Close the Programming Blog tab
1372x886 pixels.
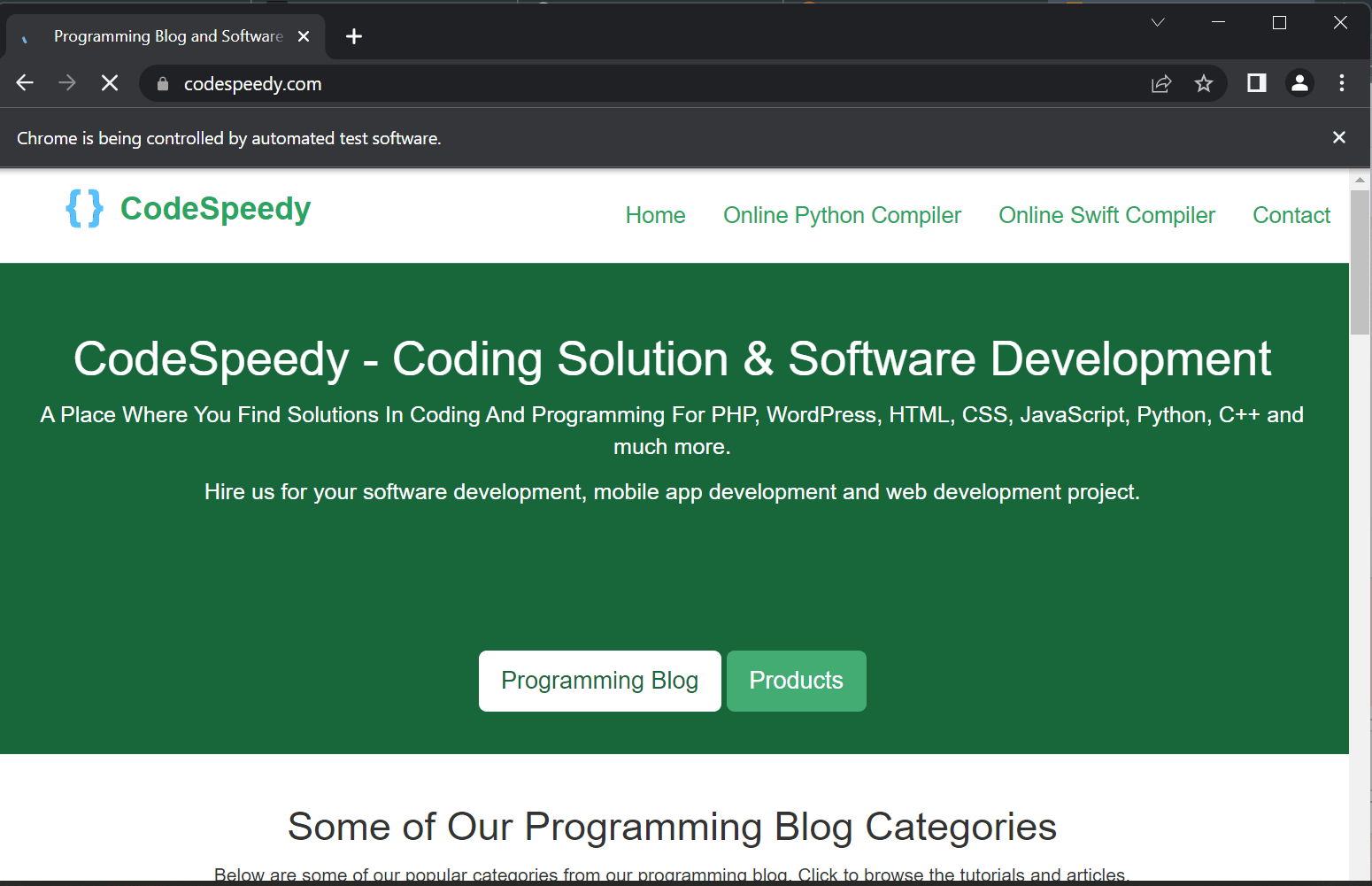[x=304, y=36]
